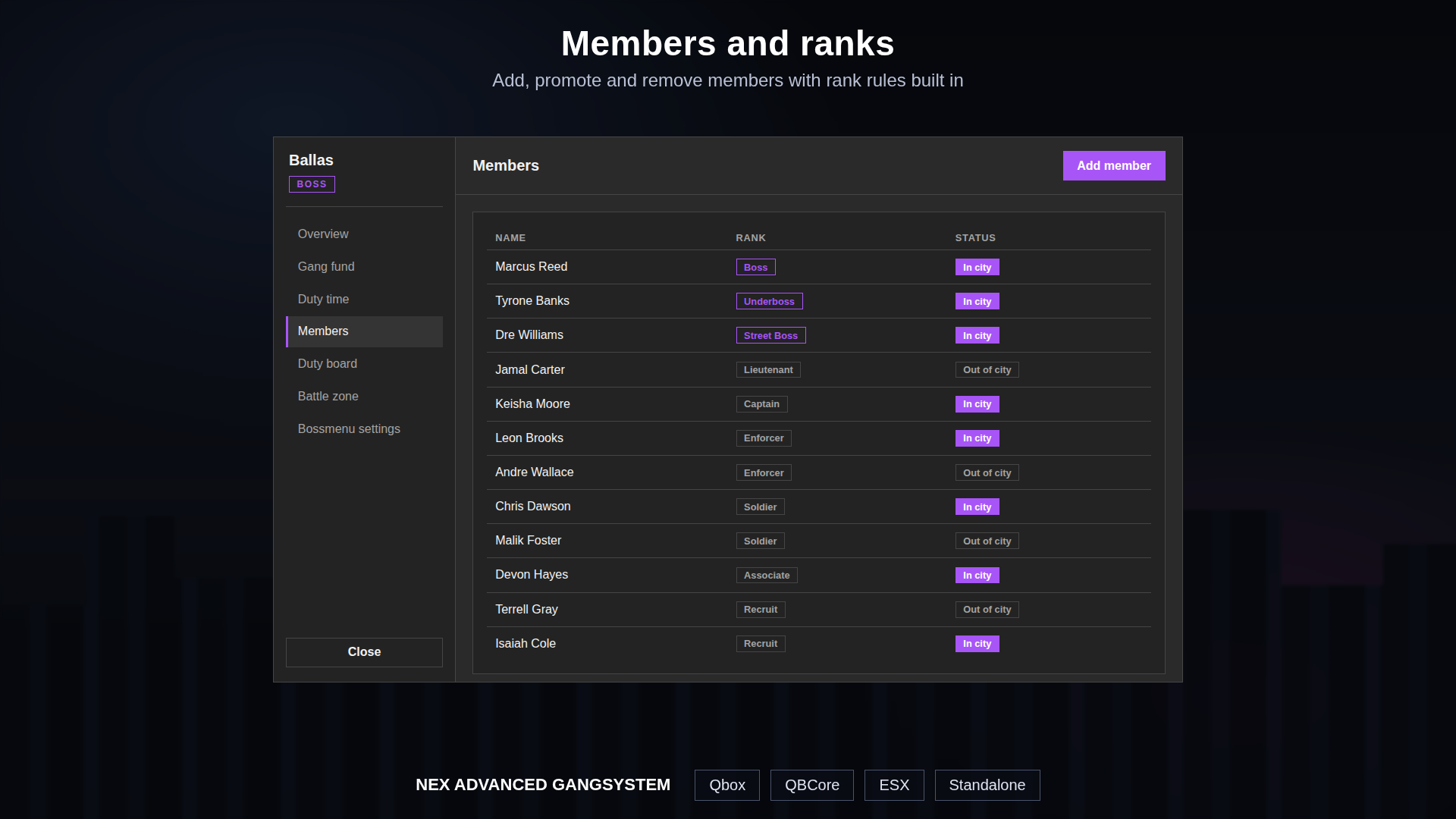Click the BOSS badge under Ballas

click(x=312, y=184)
